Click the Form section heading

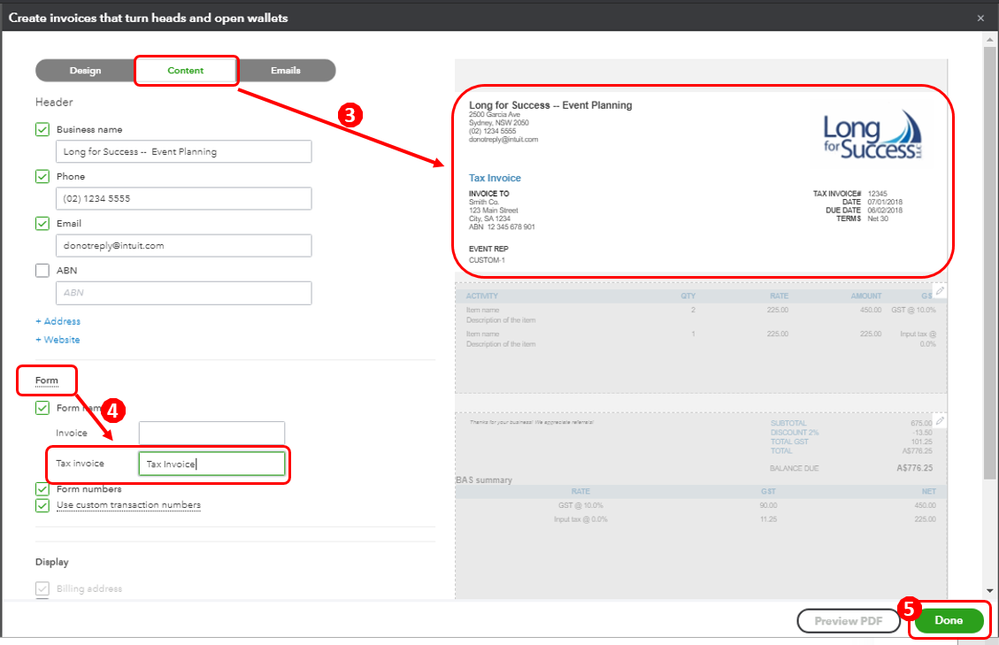point(47,380)
